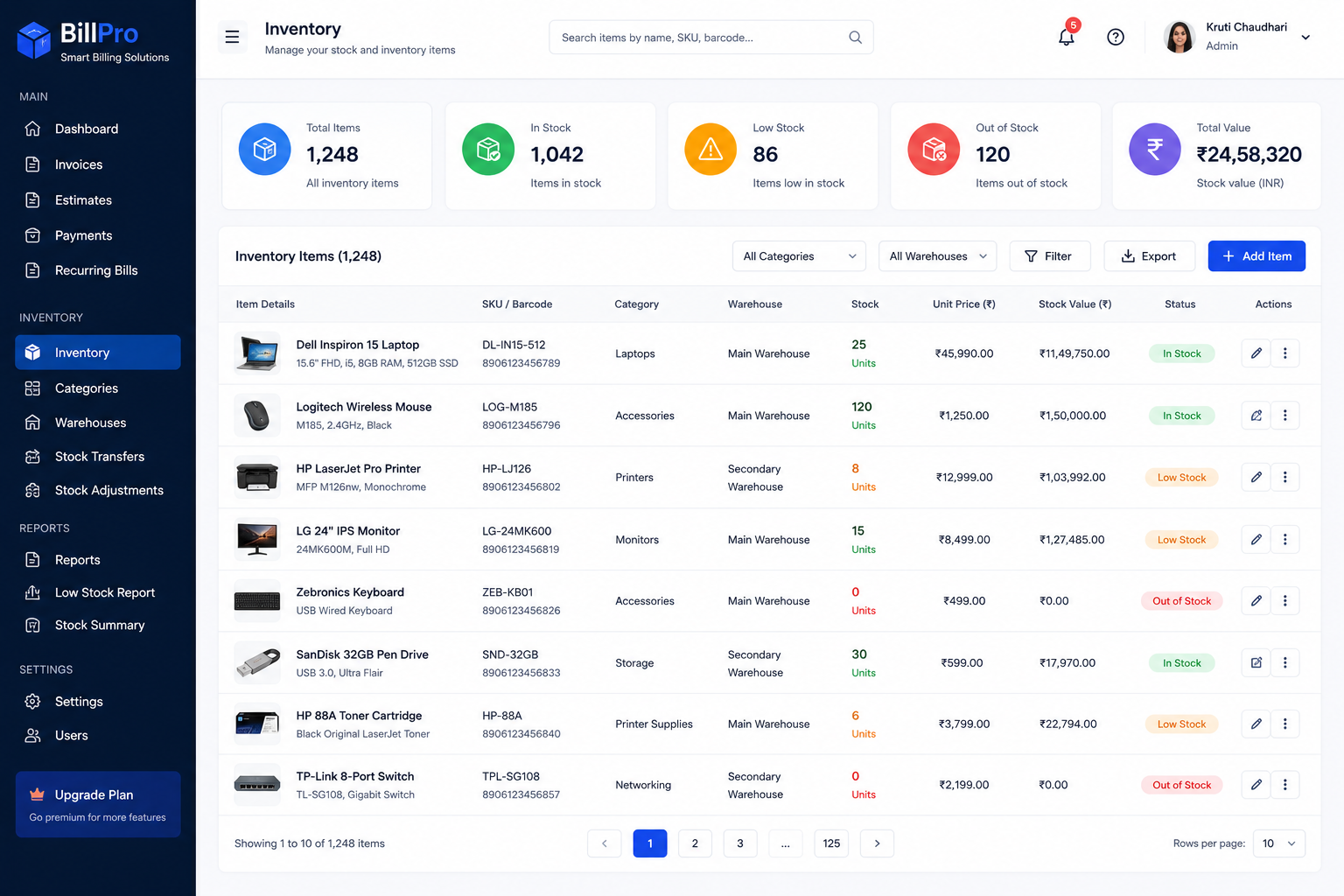This screenshot has height=896, width=1344.
Task: Go to the next page arrow
Action: click(877, 843)
